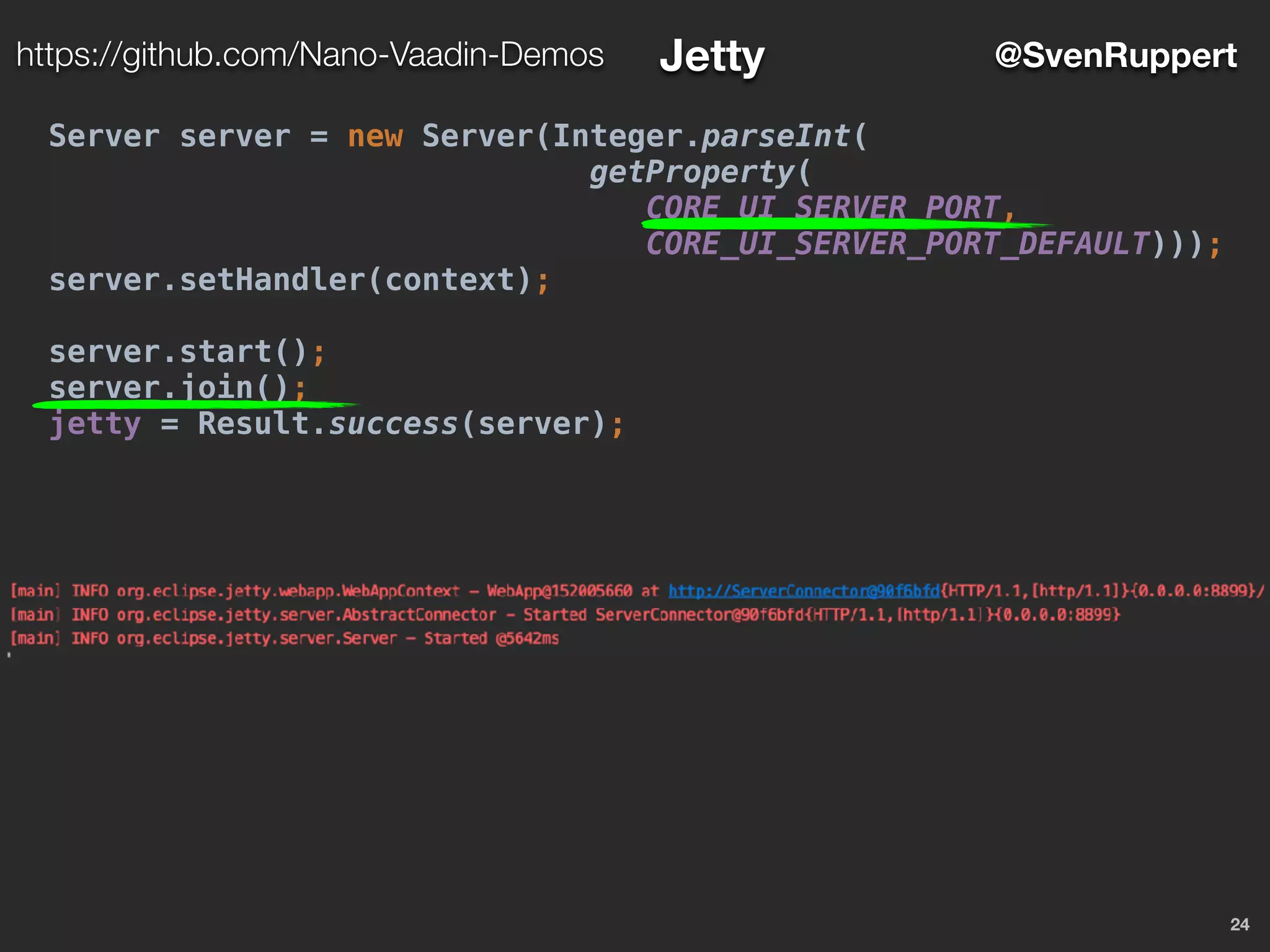The height and width of the screenshot is (952, 1270).
Task: Click the 'Started @5642ms' log entry
Action: 491,638
